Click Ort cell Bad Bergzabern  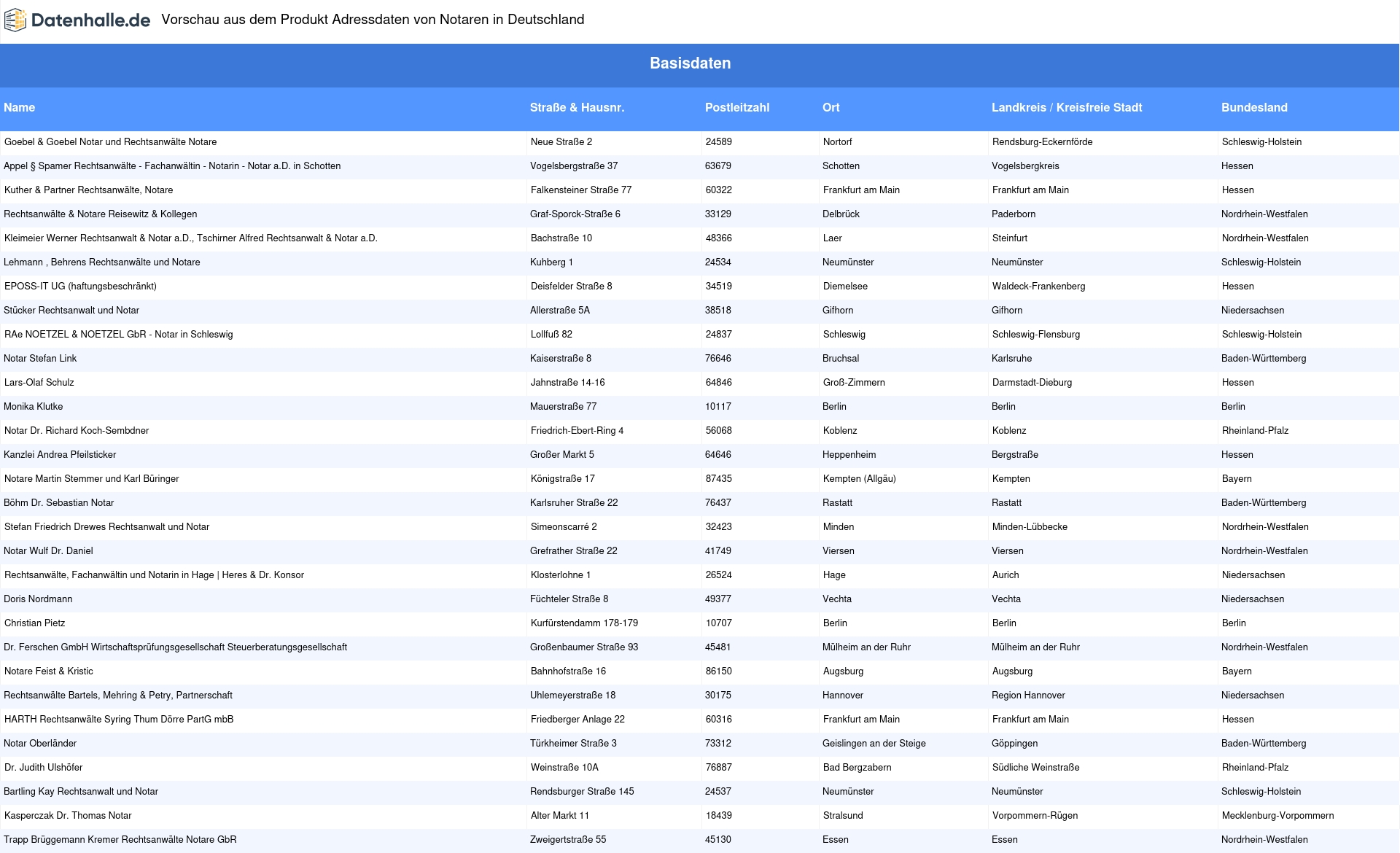click(x=857, y=768)
